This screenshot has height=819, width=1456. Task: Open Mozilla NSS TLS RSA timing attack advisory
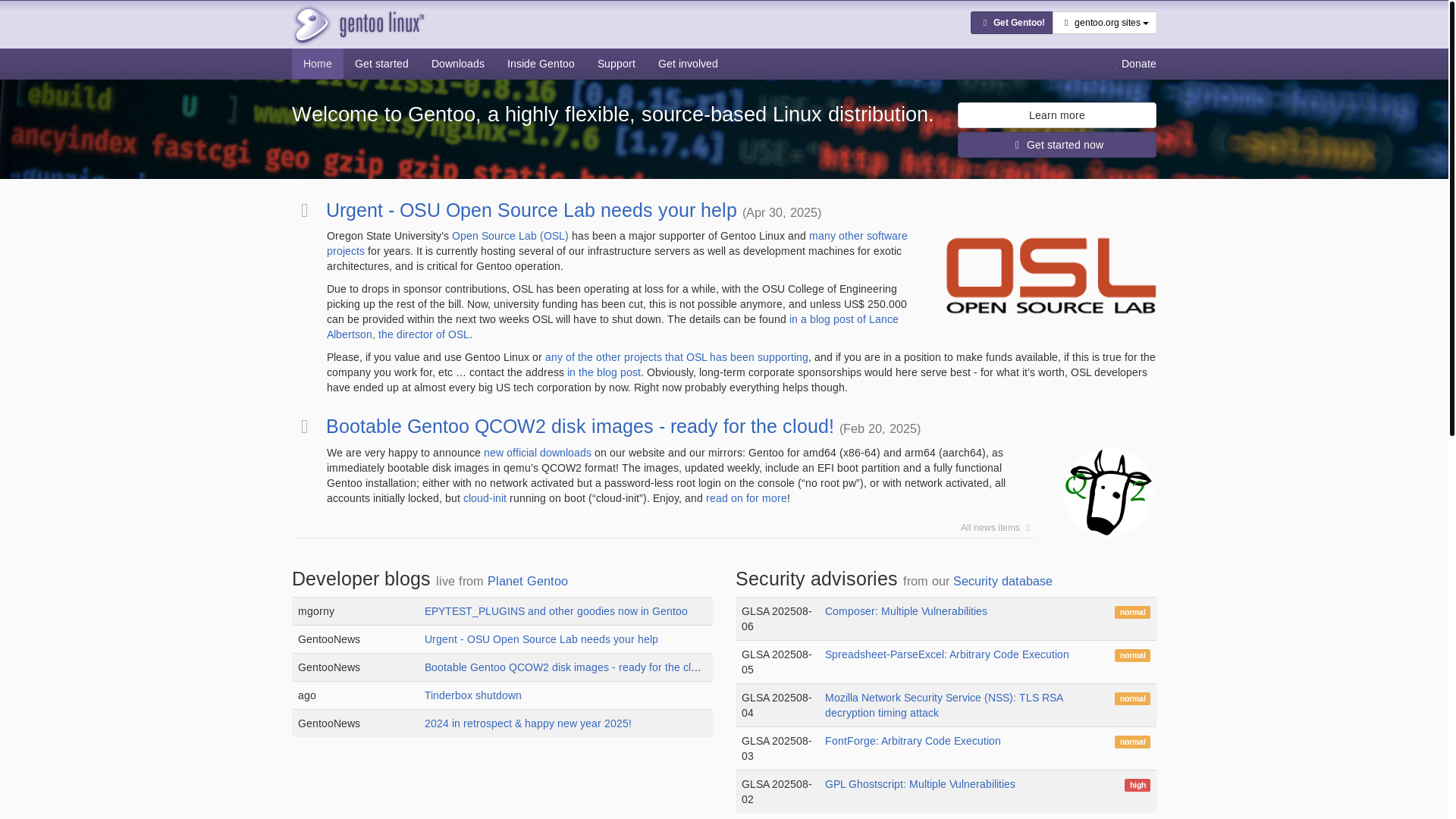pos(944,705)
